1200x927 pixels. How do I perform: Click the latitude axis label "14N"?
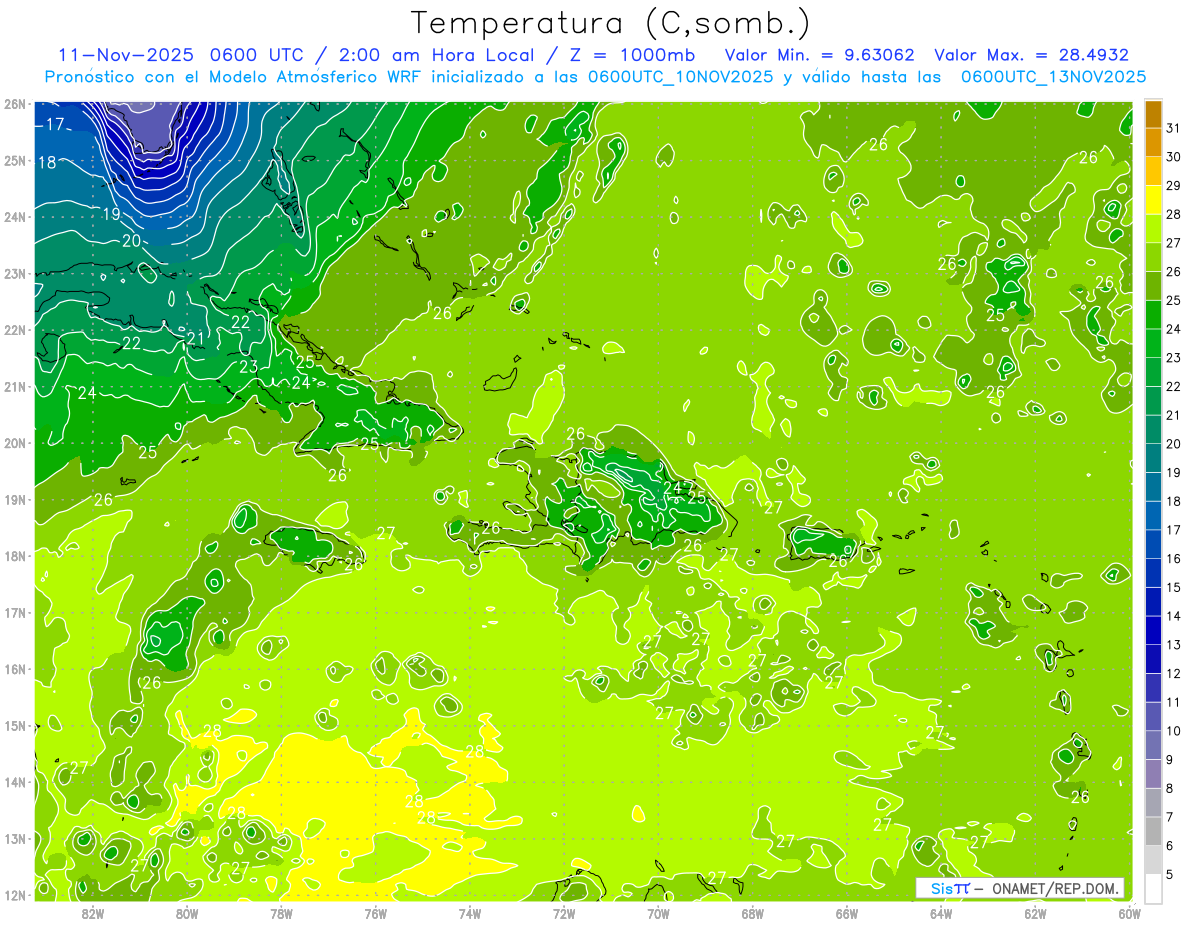[x=14, y=782]
